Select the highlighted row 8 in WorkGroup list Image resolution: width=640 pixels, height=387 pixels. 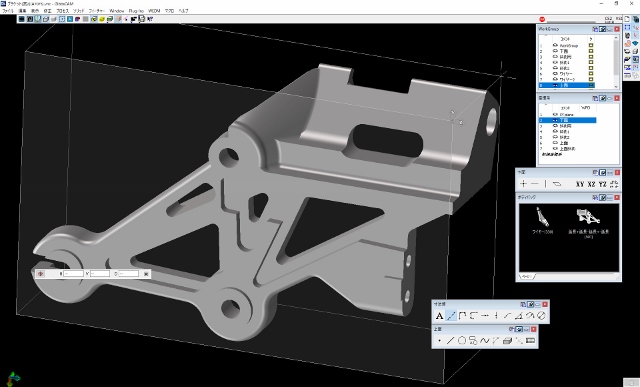(567, 85)
